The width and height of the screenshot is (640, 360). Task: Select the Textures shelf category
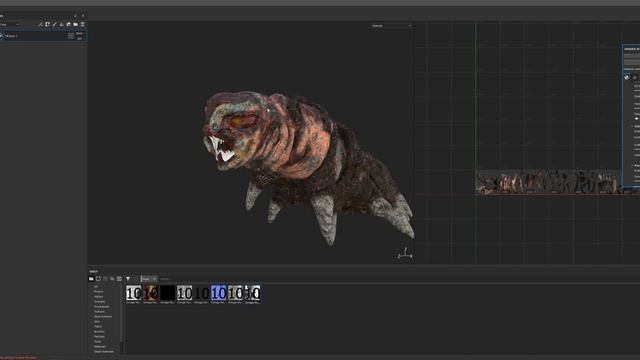point(99,311)
